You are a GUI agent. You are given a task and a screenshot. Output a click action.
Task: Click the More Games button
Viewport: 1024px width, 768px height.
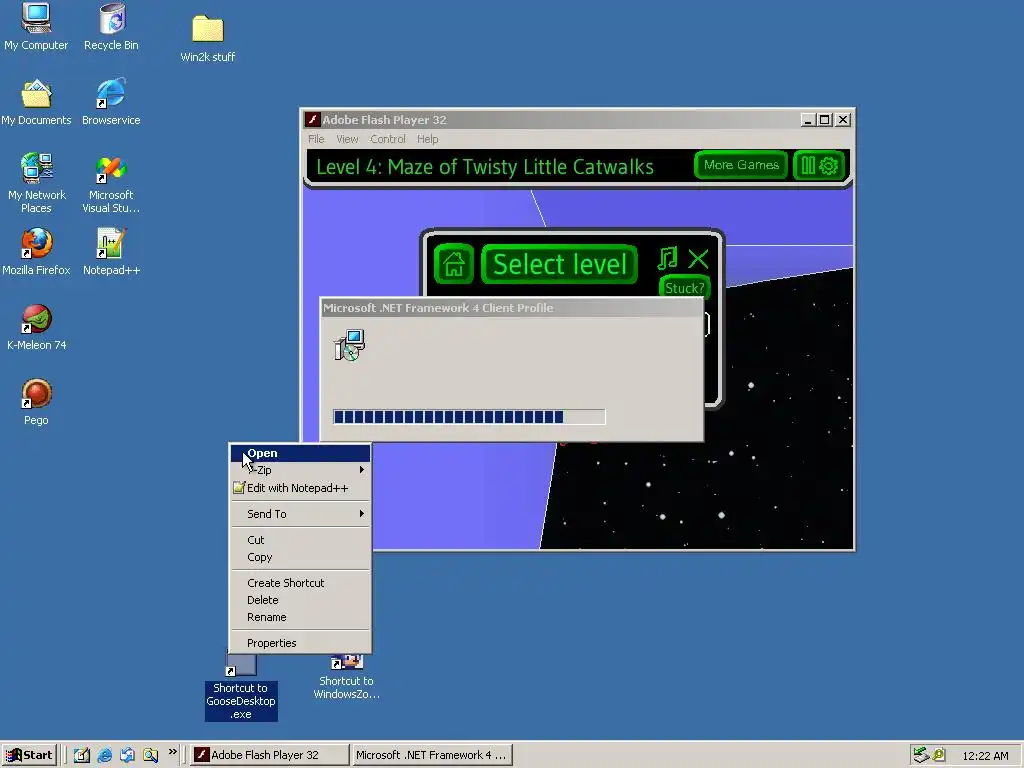[741, 165]
